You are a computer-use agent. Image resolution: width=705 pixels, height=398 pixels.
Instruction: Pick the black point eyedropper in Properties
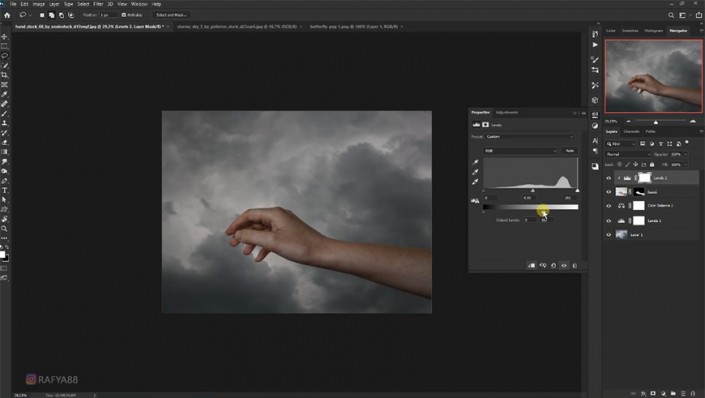[475, 162]
